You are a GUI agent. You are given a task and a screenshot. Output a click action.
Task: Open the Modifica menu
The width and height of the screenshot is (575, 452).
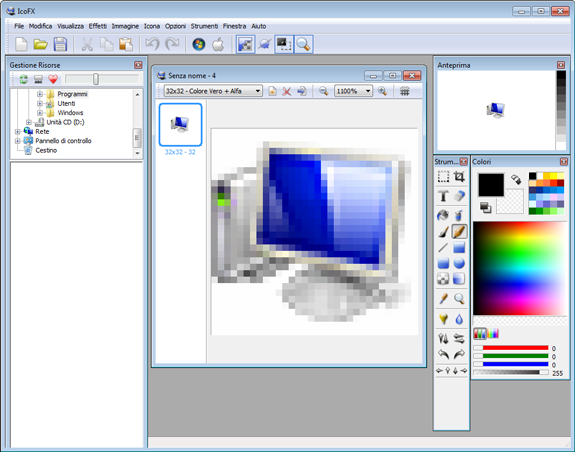tap(40, 26)
